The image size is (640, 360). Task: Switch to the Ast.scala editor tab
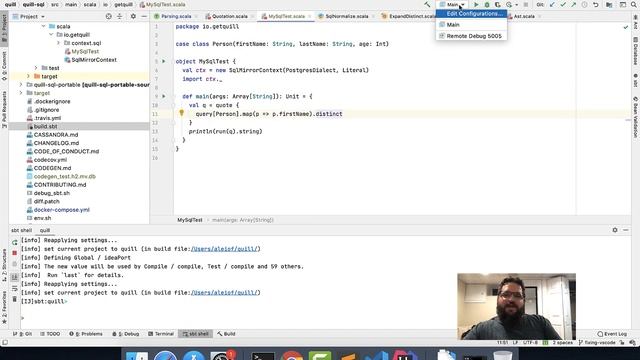pyautogui.click(x=524, y=16)
